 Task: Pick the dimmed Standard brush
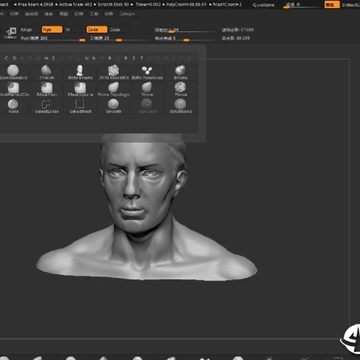click(x=147, y=106)
